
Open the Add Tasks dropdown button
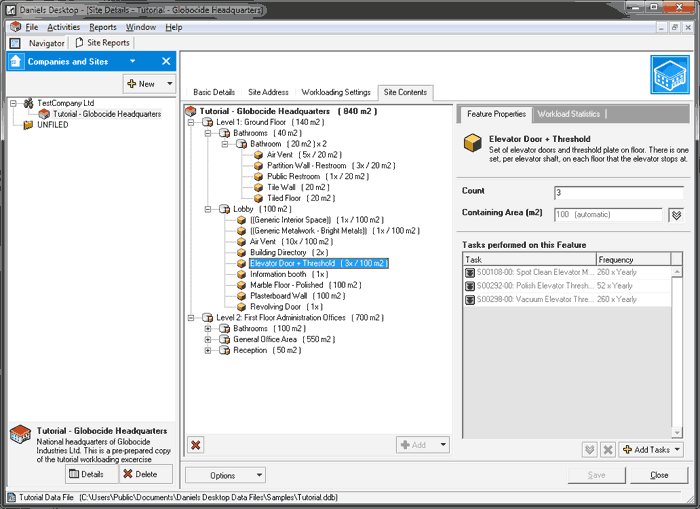point(651,450)
